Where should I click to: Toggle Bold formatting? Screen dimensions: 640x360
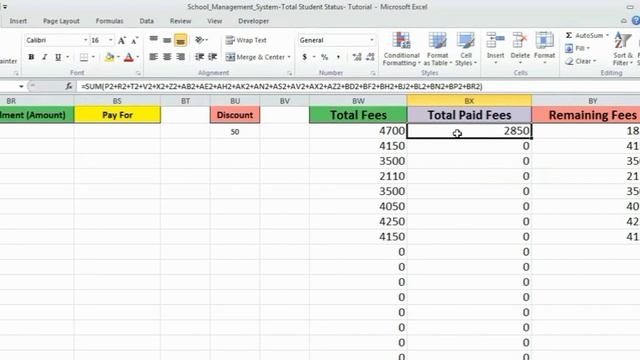coord(31,57)
